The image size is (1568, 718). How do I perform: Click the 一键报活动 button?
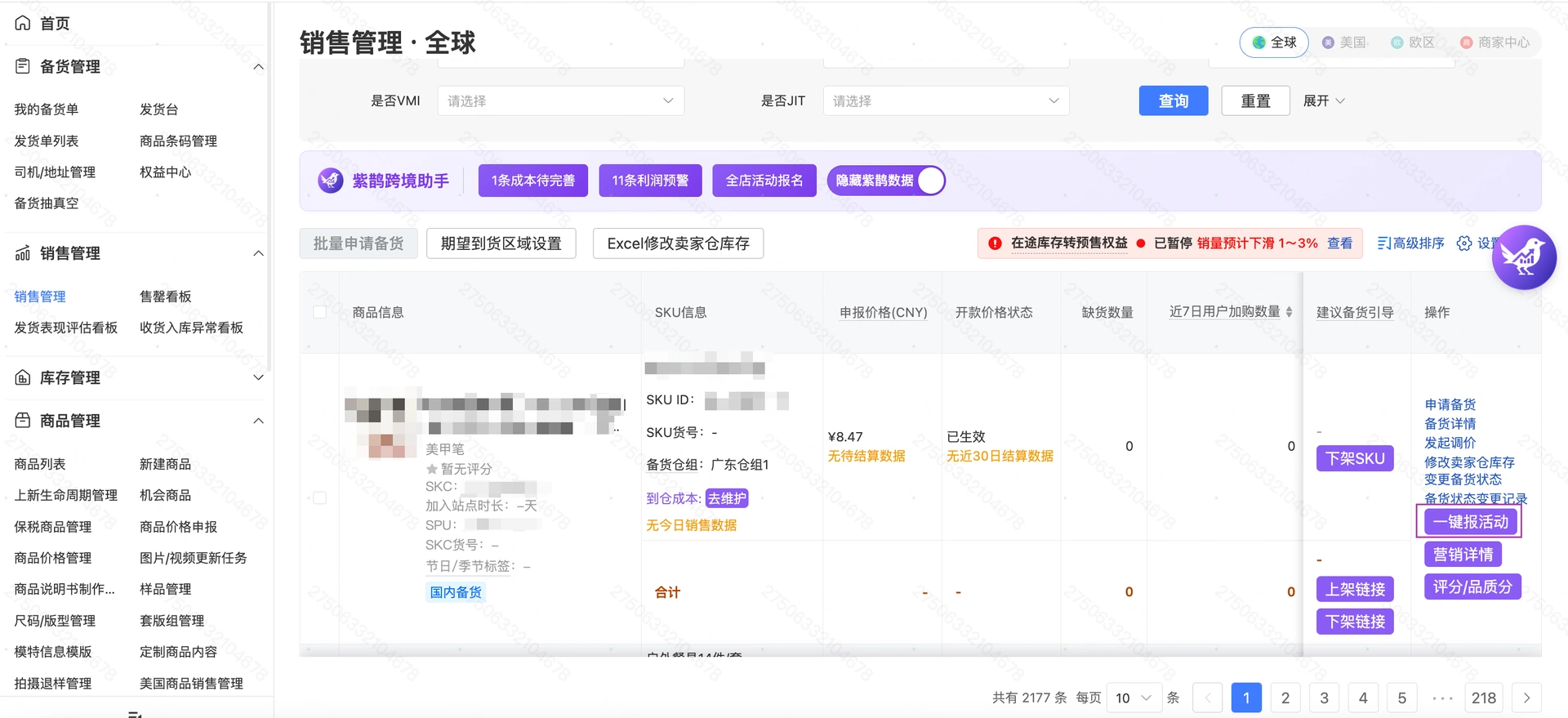tap(1470, 521)
